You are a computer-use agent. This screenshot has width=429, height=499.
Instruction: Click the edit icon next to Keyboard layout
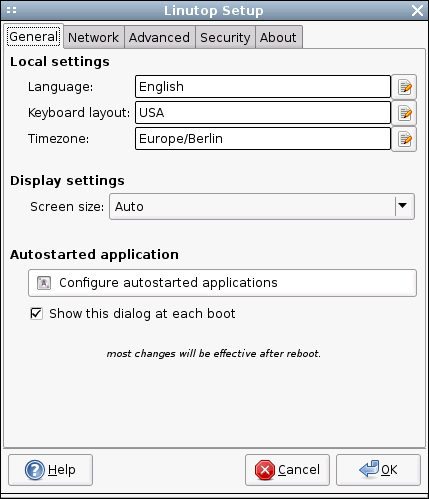tap(404, 113)
